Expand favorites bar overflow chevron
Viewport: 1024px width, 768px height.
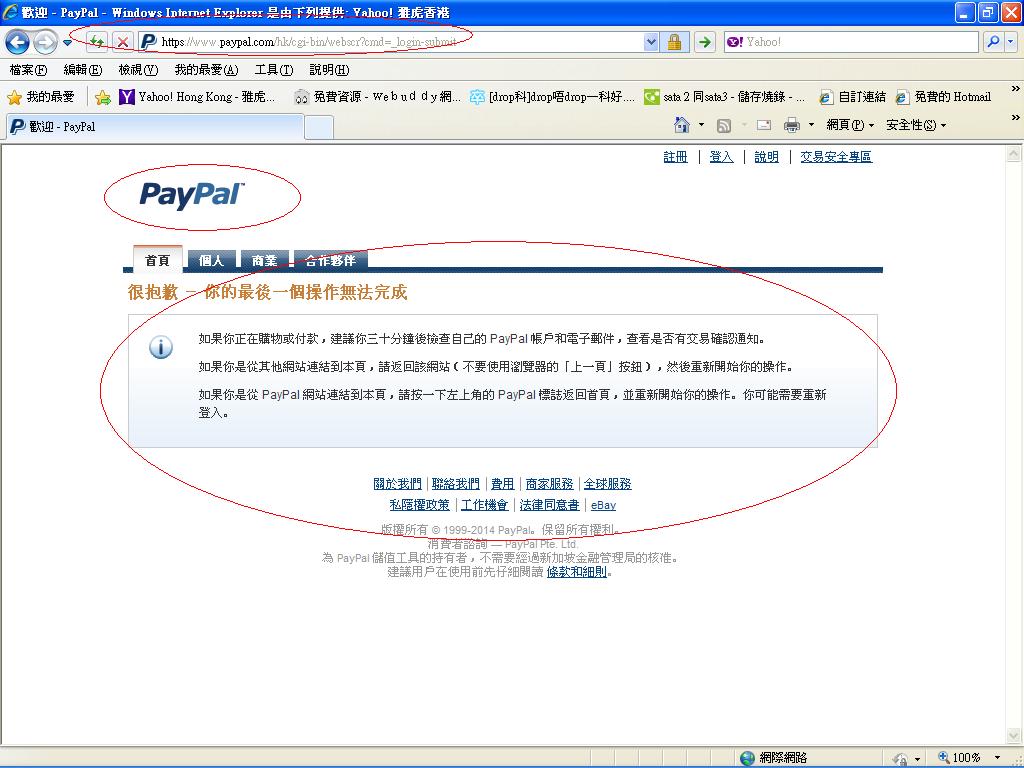click(x=1016, y=89)
